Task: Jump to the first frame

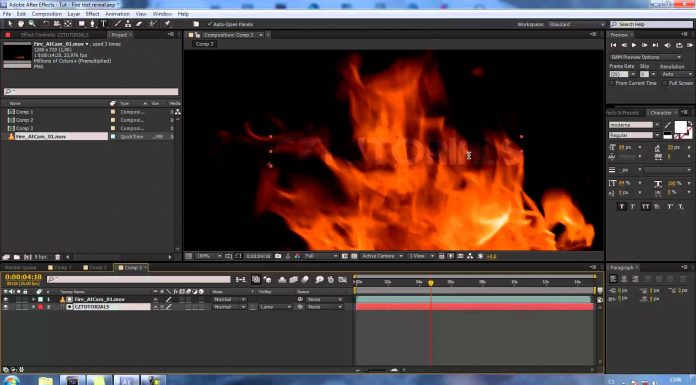Action: (x=613, y=45)
